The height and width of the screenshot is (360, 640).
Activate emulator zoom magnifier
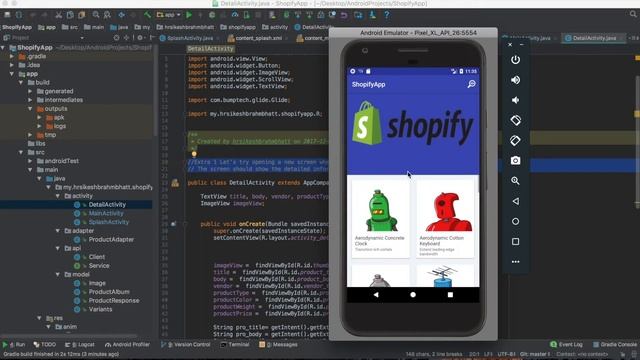click(x=516, y=180)
